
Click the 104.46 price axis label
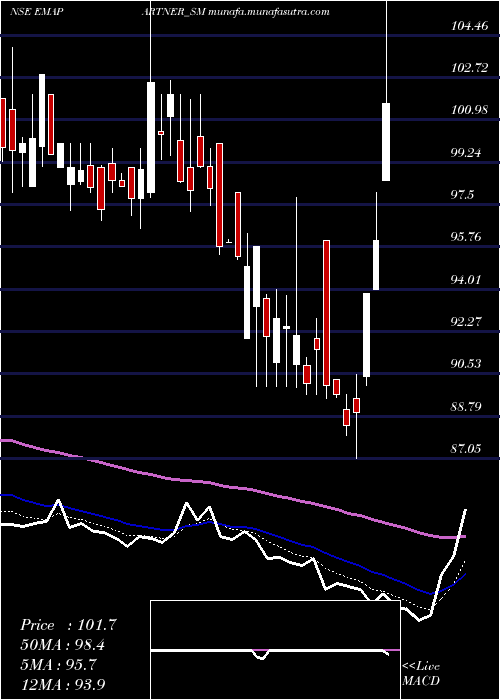[x=469, y=26]
